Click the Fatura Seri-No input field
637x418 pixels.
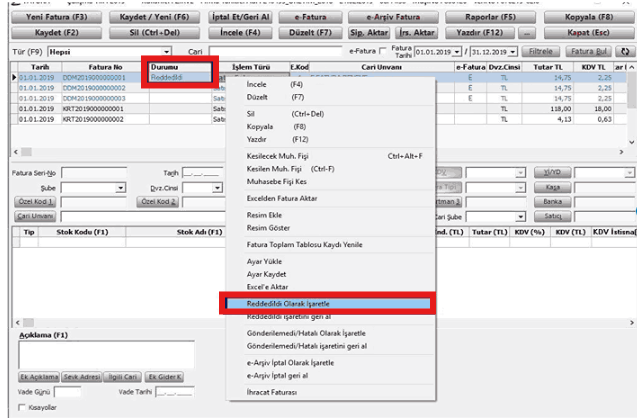pos(94,173)
